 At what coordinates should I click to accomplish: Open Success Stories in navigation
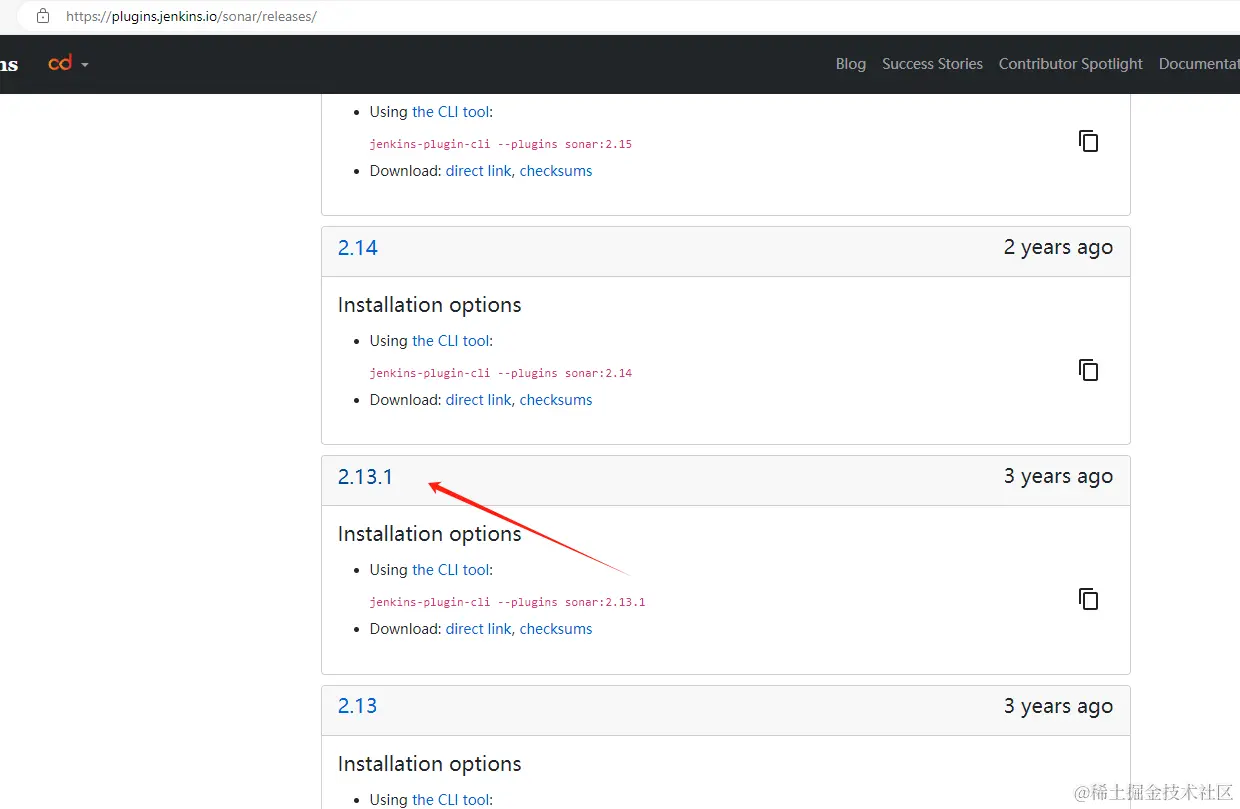point(932,64)
